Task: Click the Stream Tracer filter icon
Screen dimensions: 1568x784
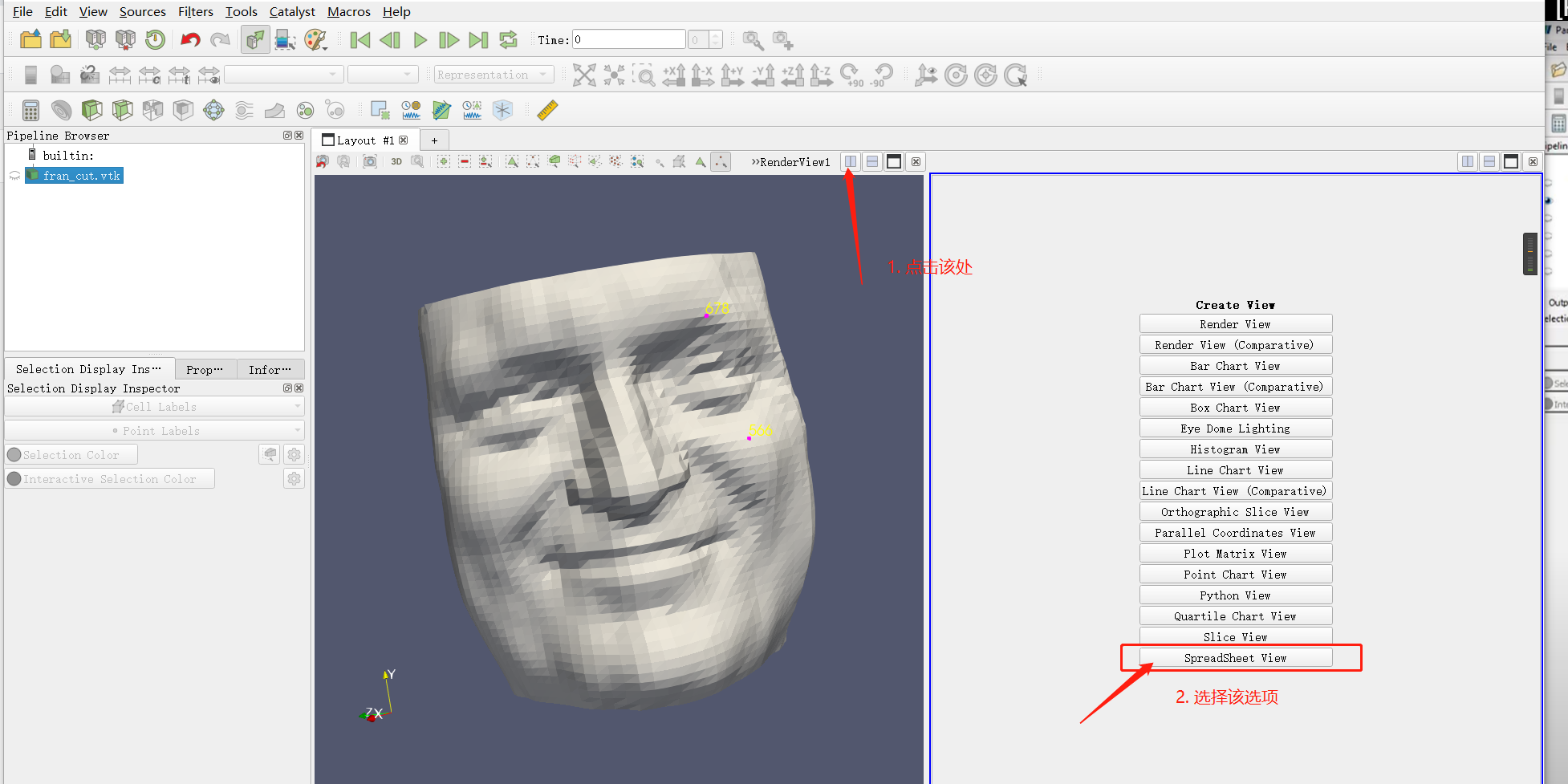Action: coord(242,110)
